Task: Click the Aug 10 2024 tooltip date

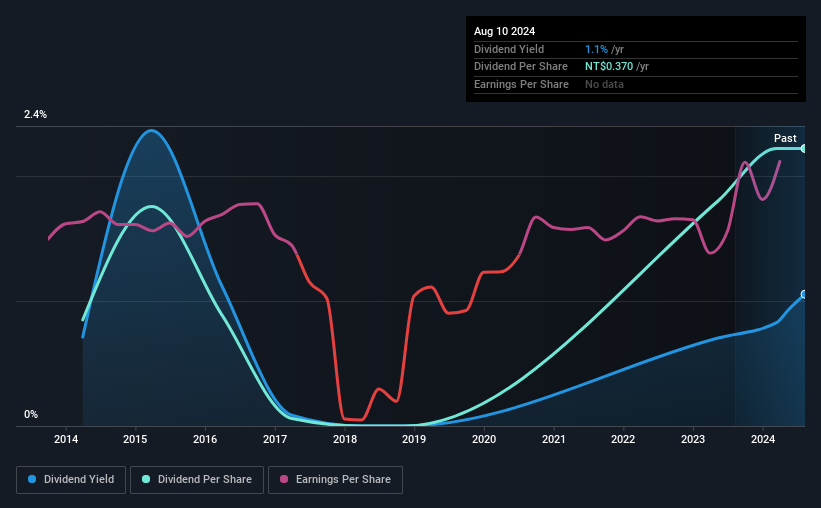Action: (x=504, y=31)
